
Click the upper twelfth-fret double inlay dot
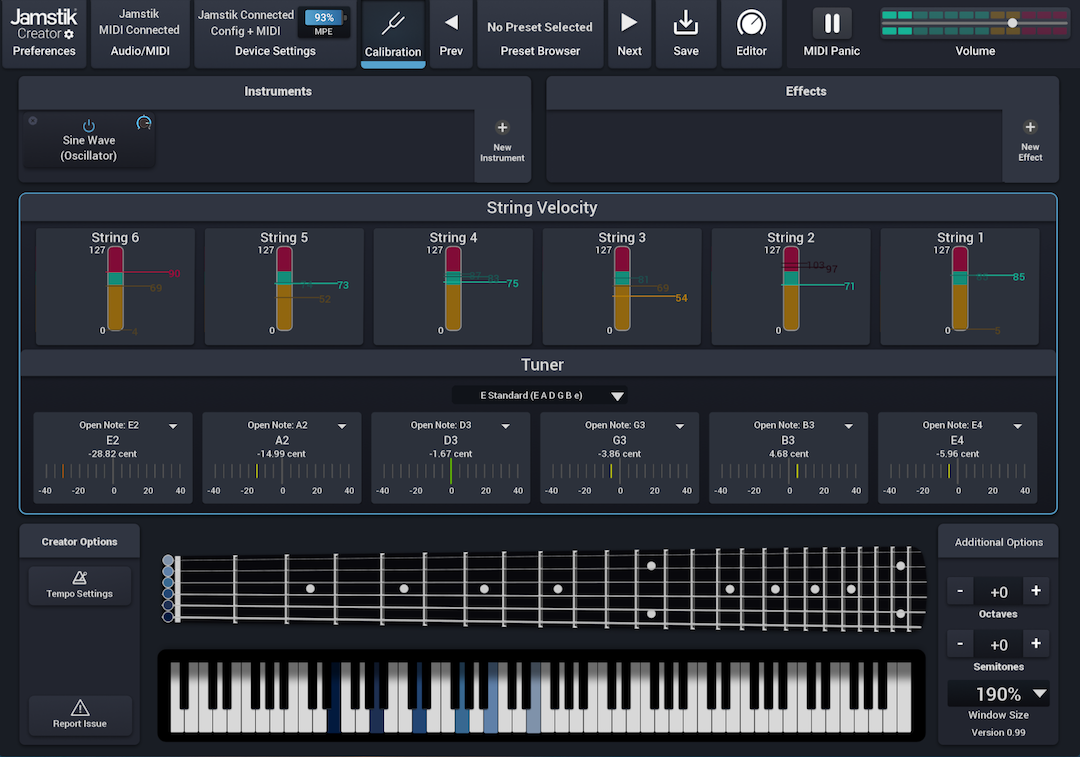point(651,566)
